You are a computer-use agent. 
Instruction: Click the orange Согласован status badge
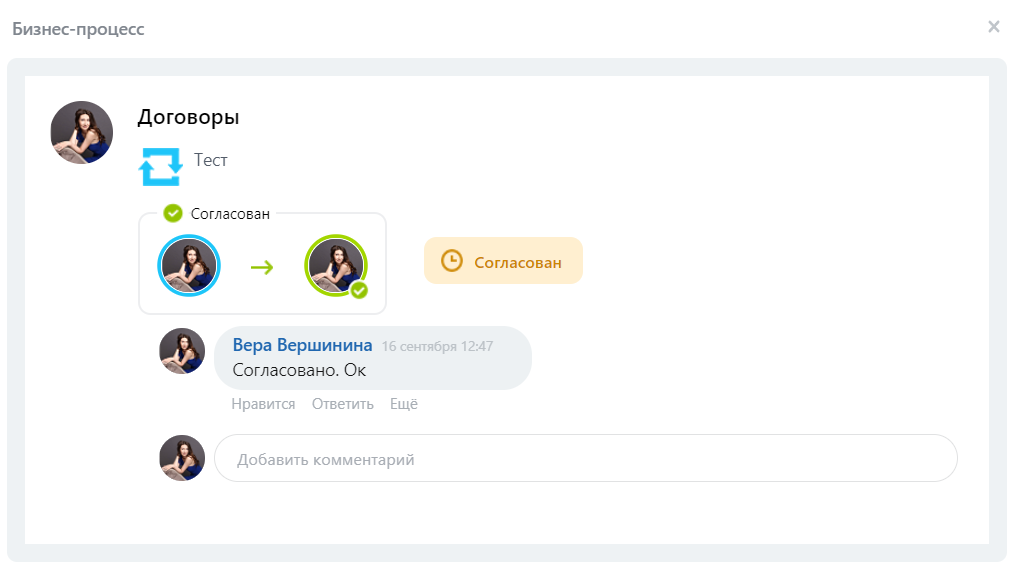(x=503, y=261)
